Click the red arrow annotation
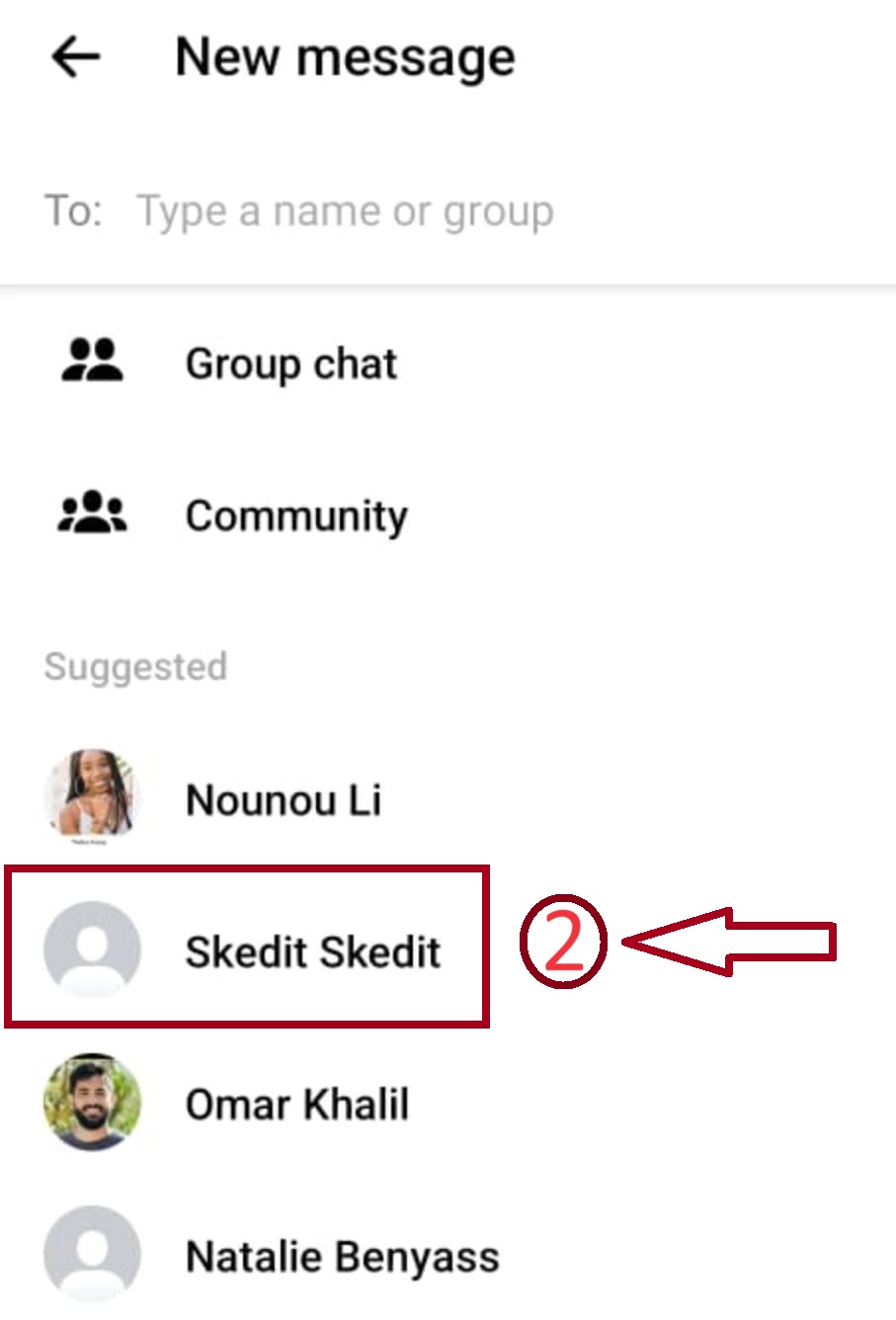This screenshot has width=896, height=1320. click(731, 942)
